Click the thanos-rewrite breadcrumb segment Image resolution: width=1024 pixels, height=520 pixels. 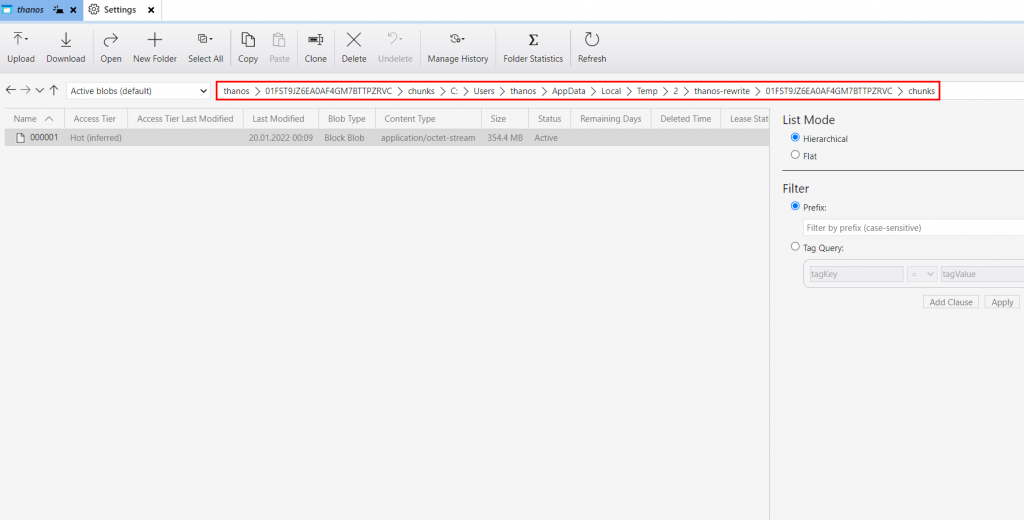point(722,91)
